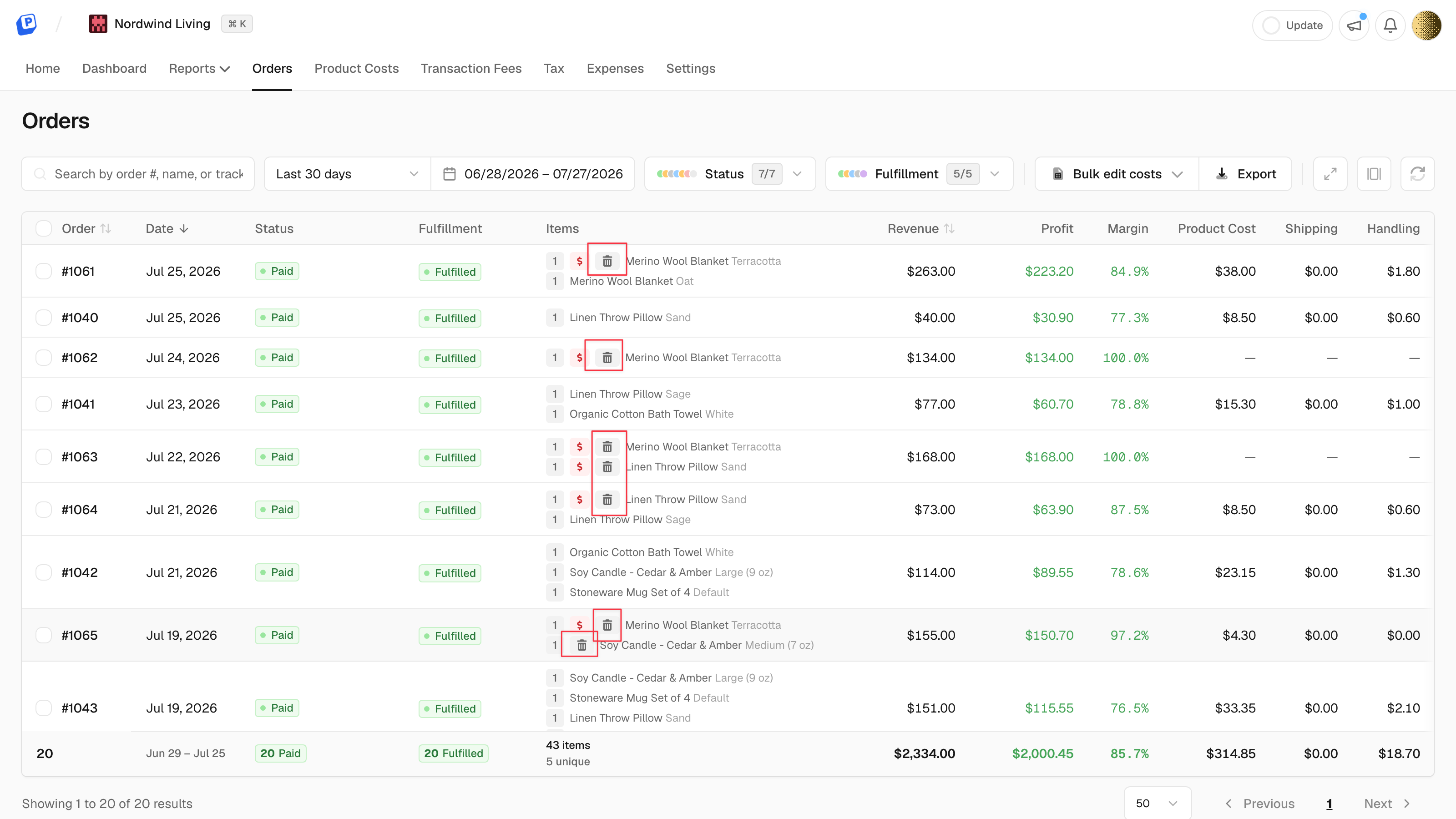Select the checkbox for order #1042
Viewport: 1456px width, 819px height.
44,572
